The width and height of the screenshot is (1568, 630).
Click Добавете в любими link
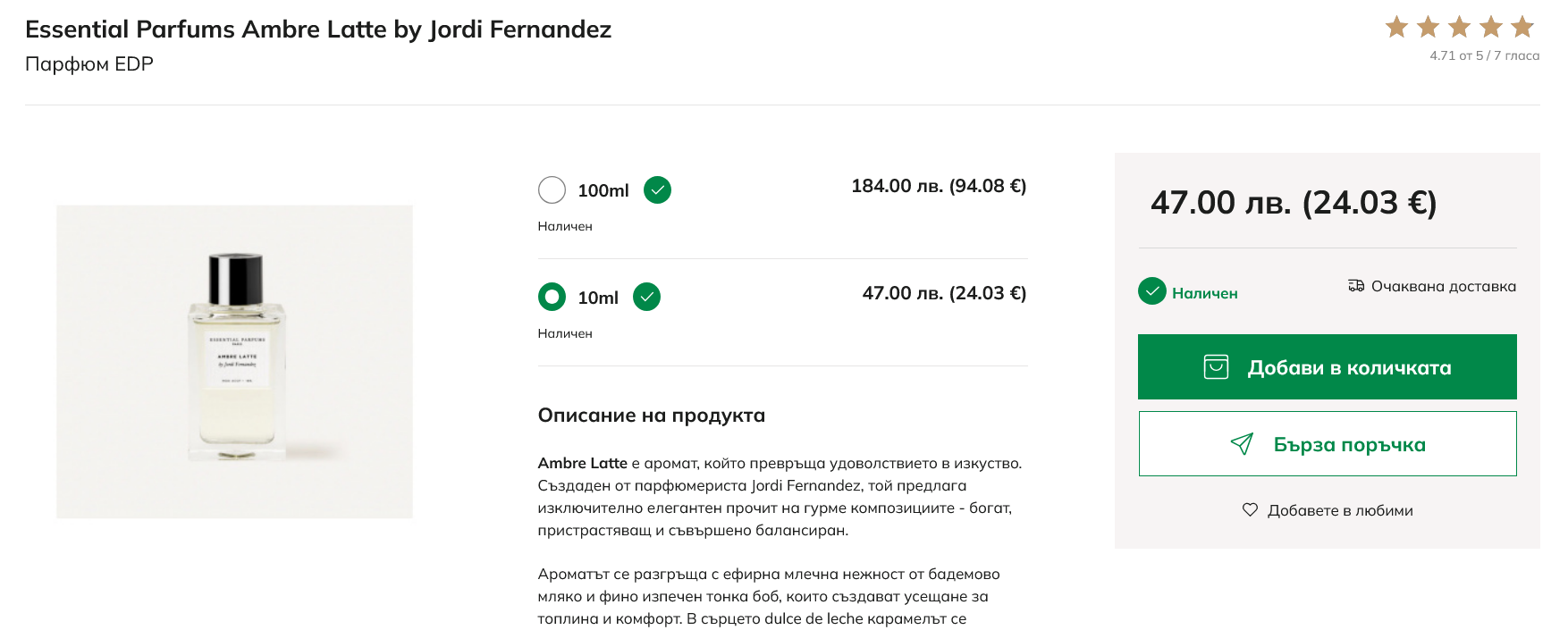tap(1339, 510)
